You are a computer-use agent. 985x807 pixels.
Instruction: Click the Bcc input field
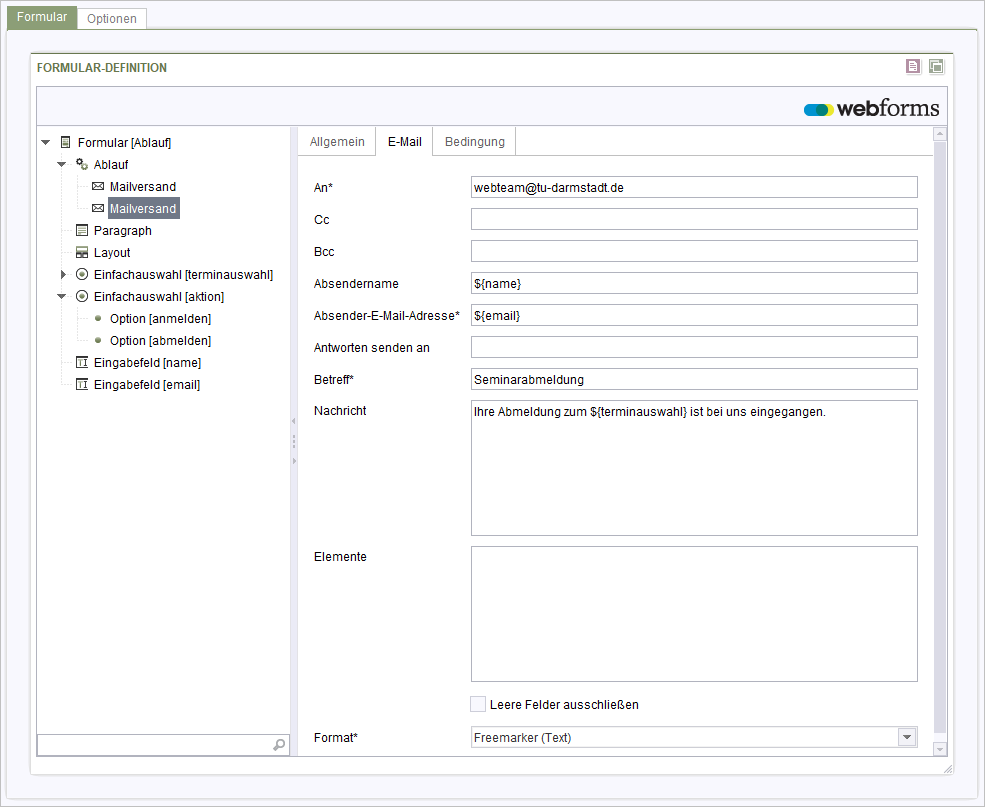pos(694,251)
